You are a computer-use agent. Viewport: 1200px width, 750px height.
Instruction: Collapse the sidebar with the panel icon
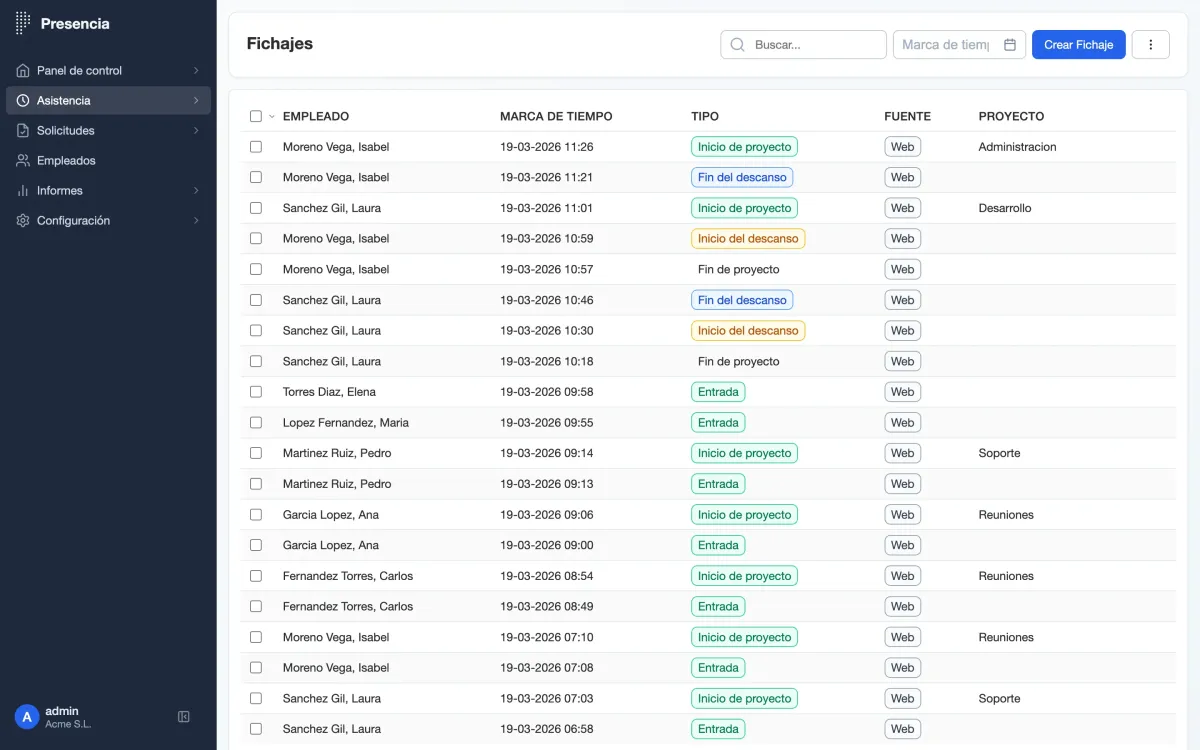pyautogui.click(x=184, y=717)
